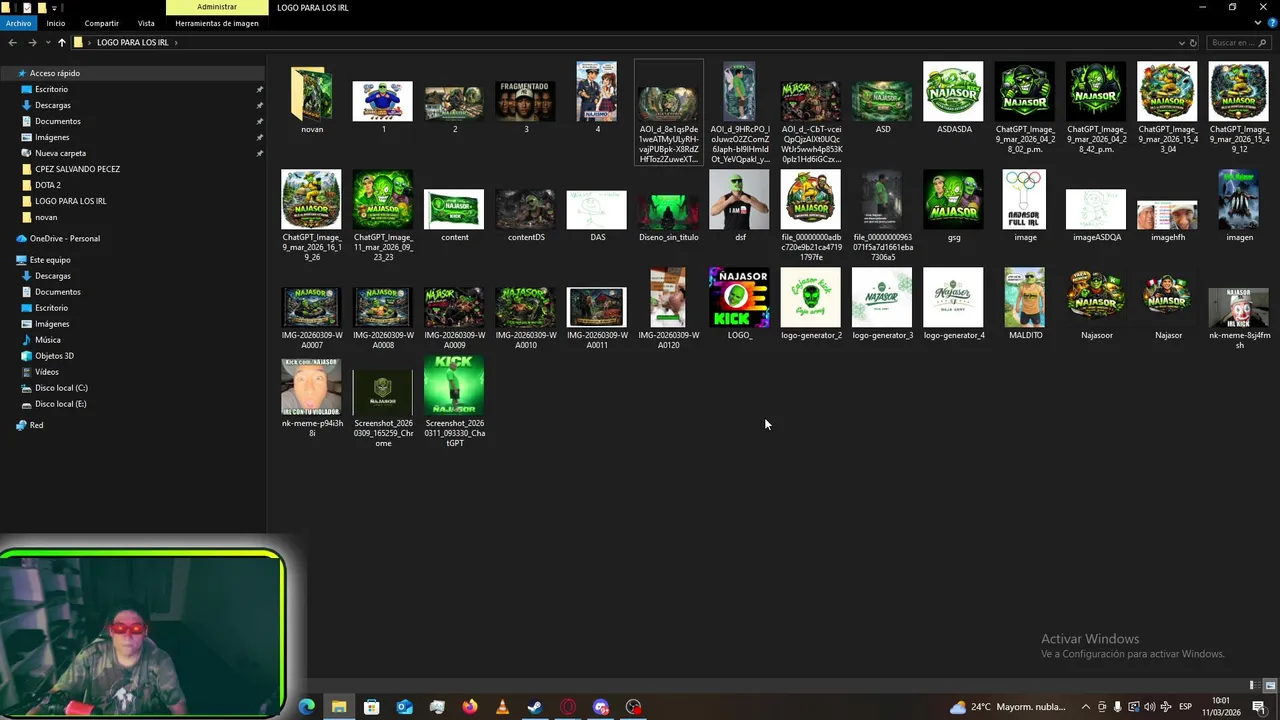
Task: Open the Vista ribbon tab
Action: (146, 23)
